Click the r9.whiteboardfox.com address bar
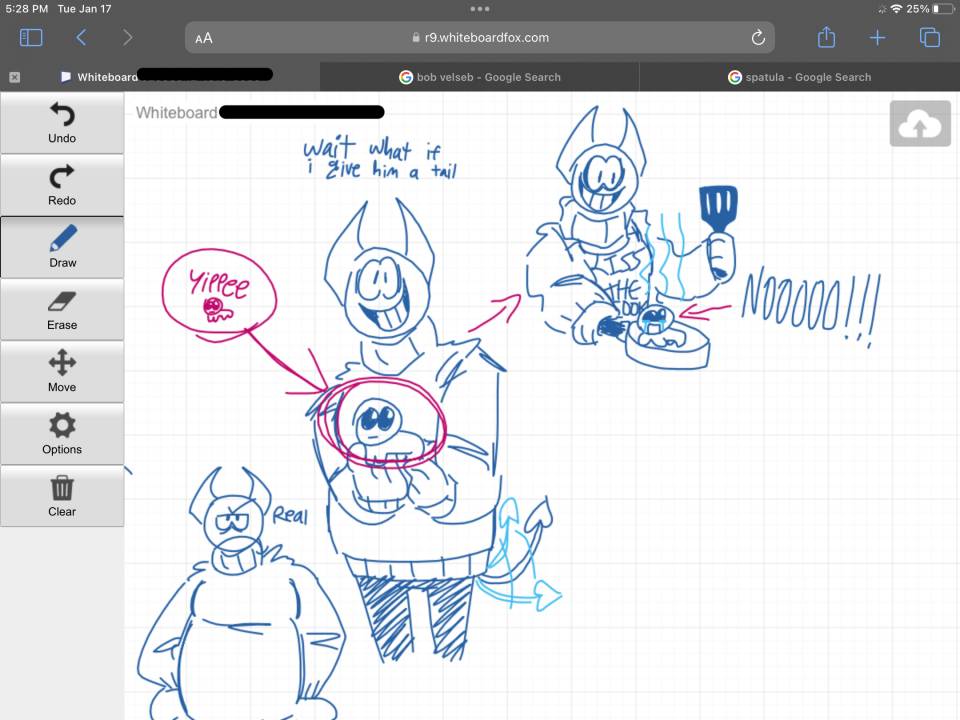 [x=480, y=38]
